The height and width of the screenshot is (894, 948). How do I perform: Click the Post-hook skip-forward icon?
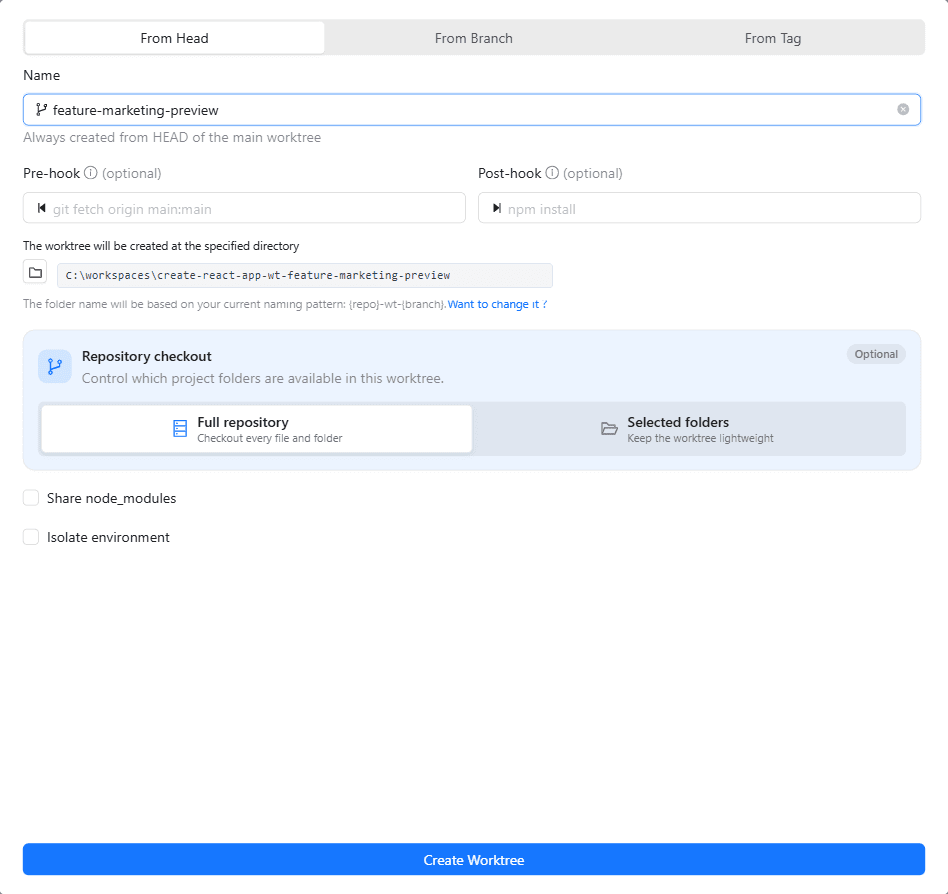(x=496, y=209)
